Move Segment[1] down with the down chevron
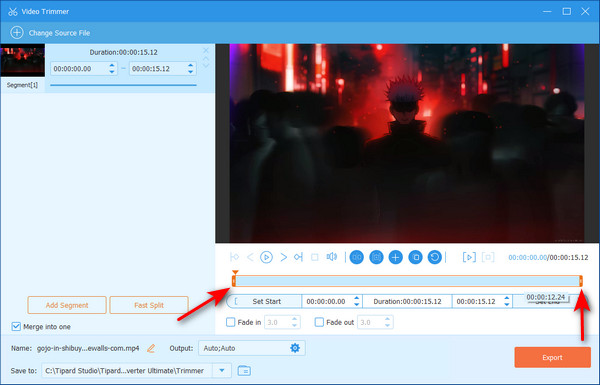Screen dimensions: 600x385 (x=206, y=66)
